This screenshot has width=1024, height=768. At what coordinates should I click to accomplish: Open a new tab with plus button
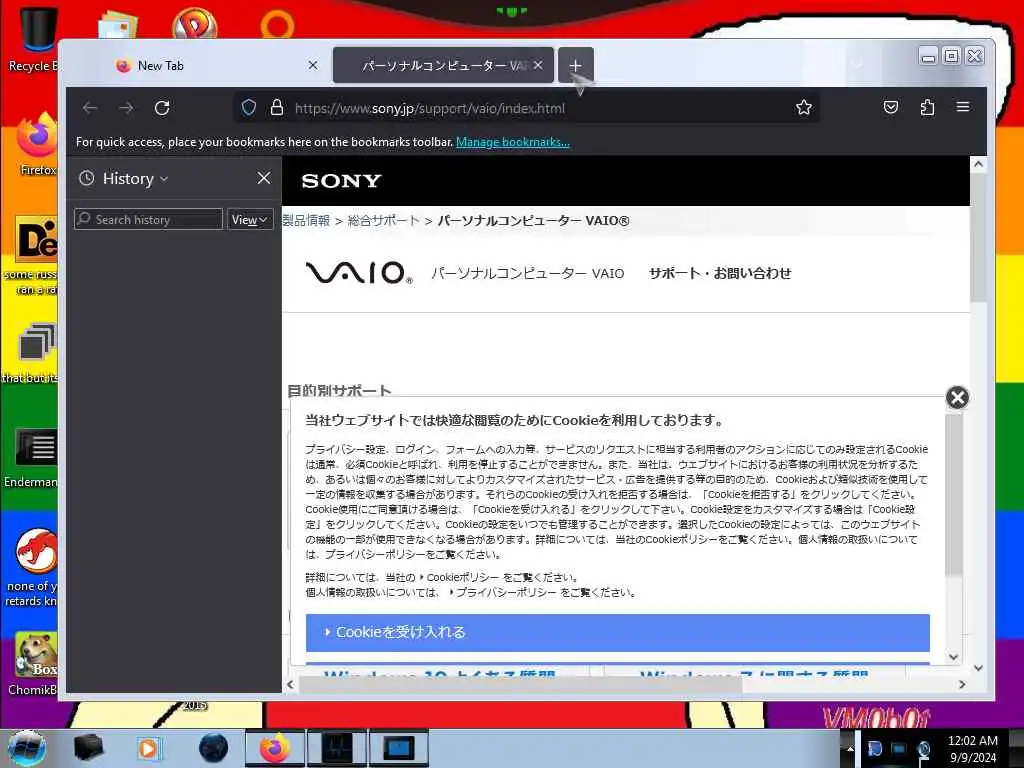point(575,65)
